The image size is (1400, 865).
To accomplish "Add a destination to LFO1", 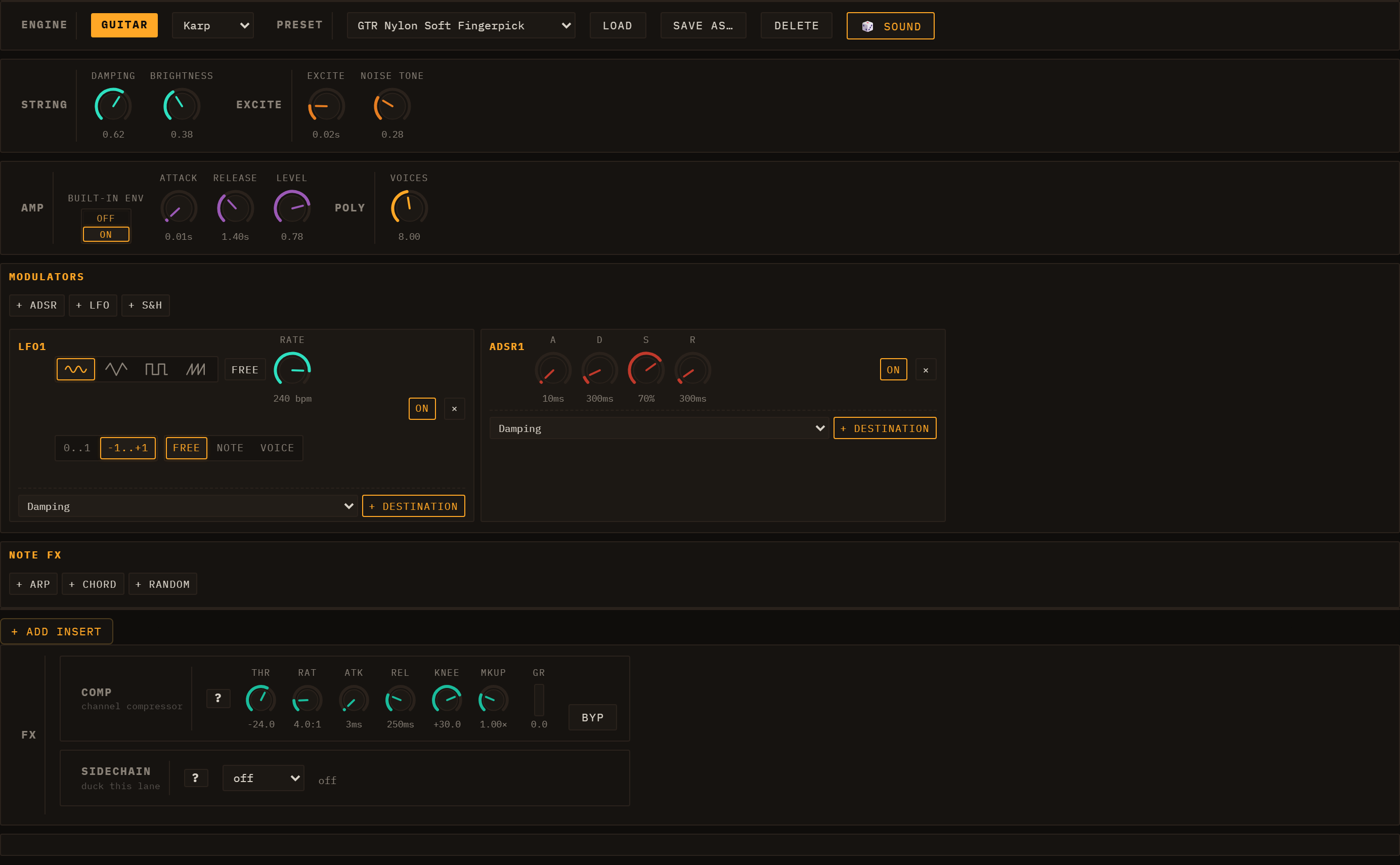I will point(414,506).
